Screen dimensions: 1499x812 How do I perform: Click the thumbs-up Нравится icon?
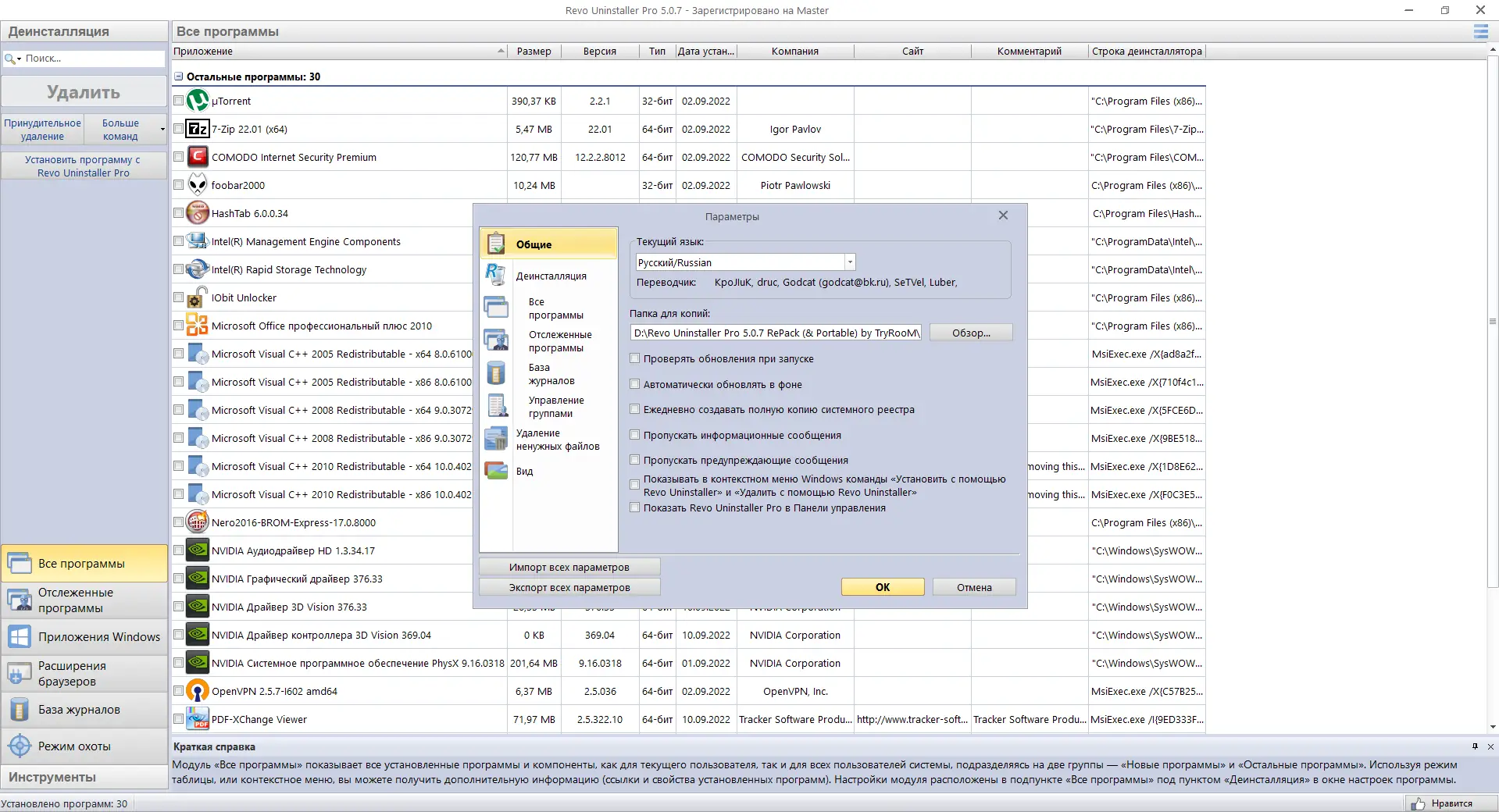(x=1418, y=803)
